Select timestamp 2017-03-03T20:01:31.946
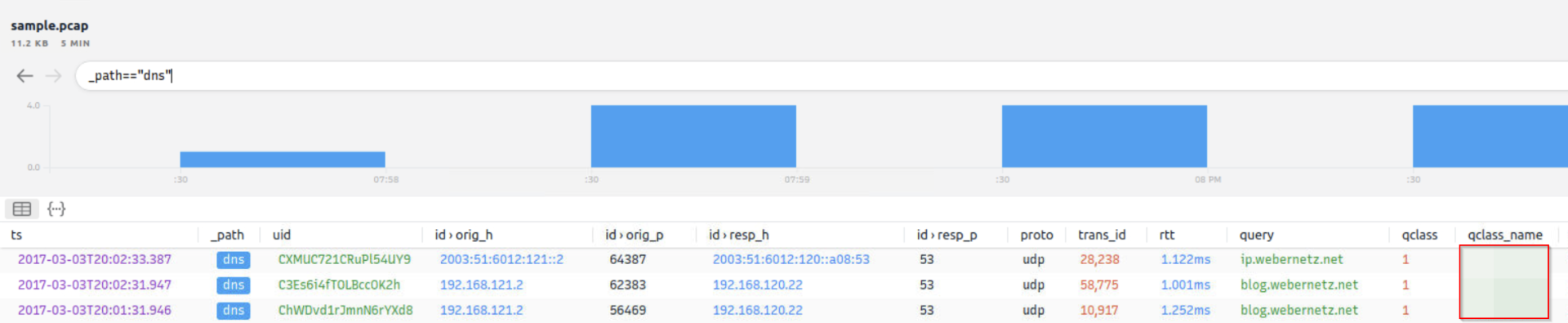 (x=95, y=310)
